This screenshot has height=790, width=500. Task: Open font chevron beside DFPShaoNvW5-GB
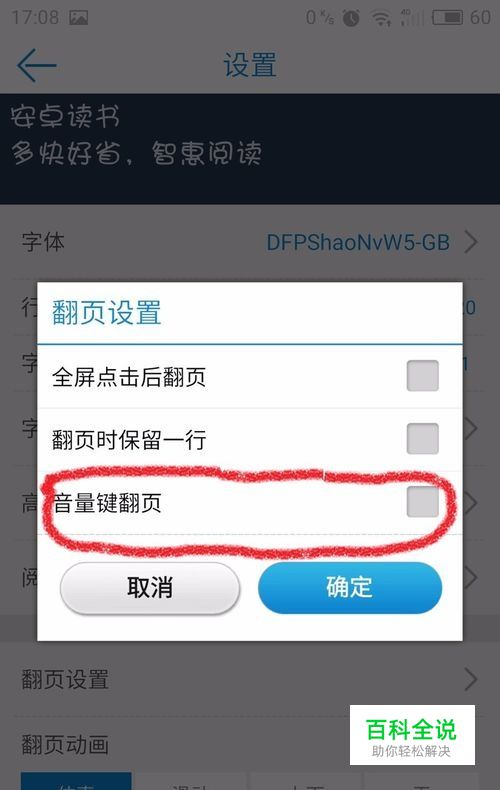(471, 242)
